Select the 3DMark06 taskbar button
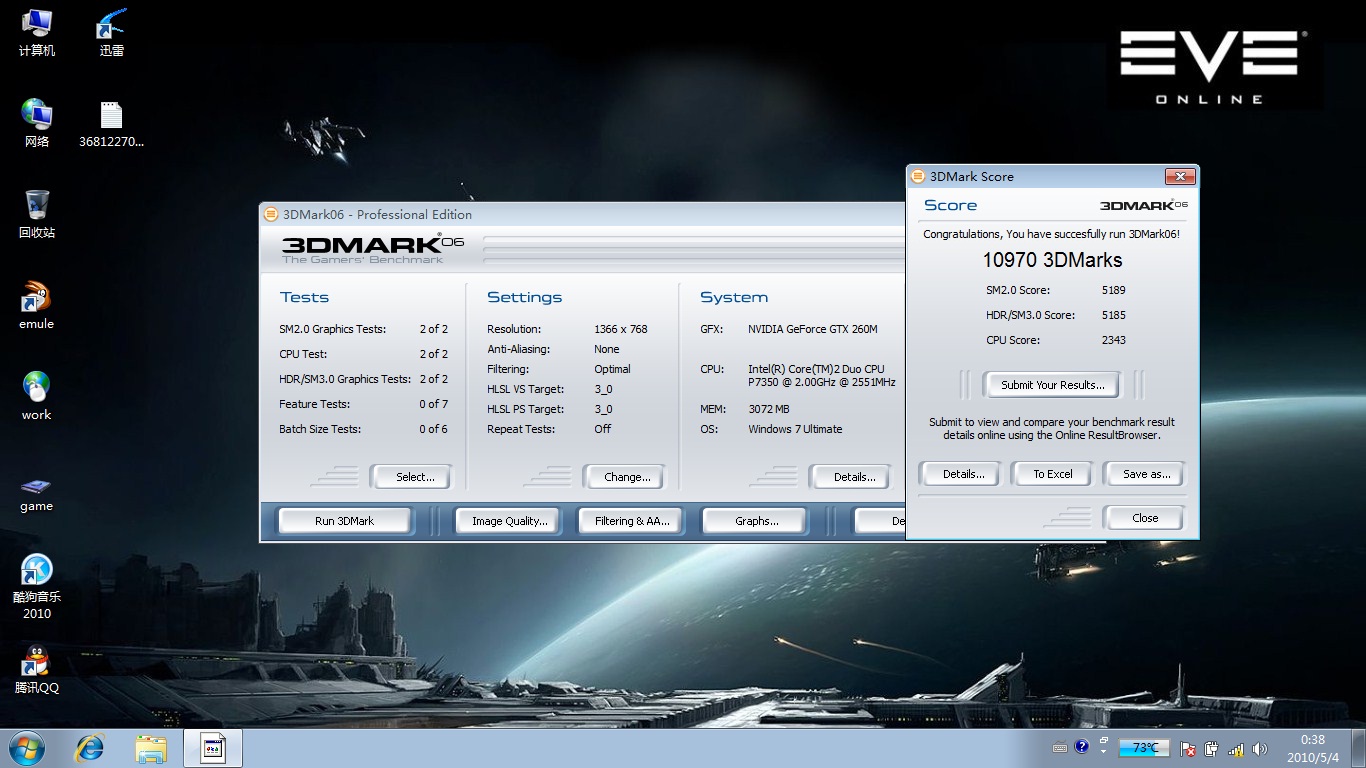Screen dimensions: 1366x768 point(213,747)
